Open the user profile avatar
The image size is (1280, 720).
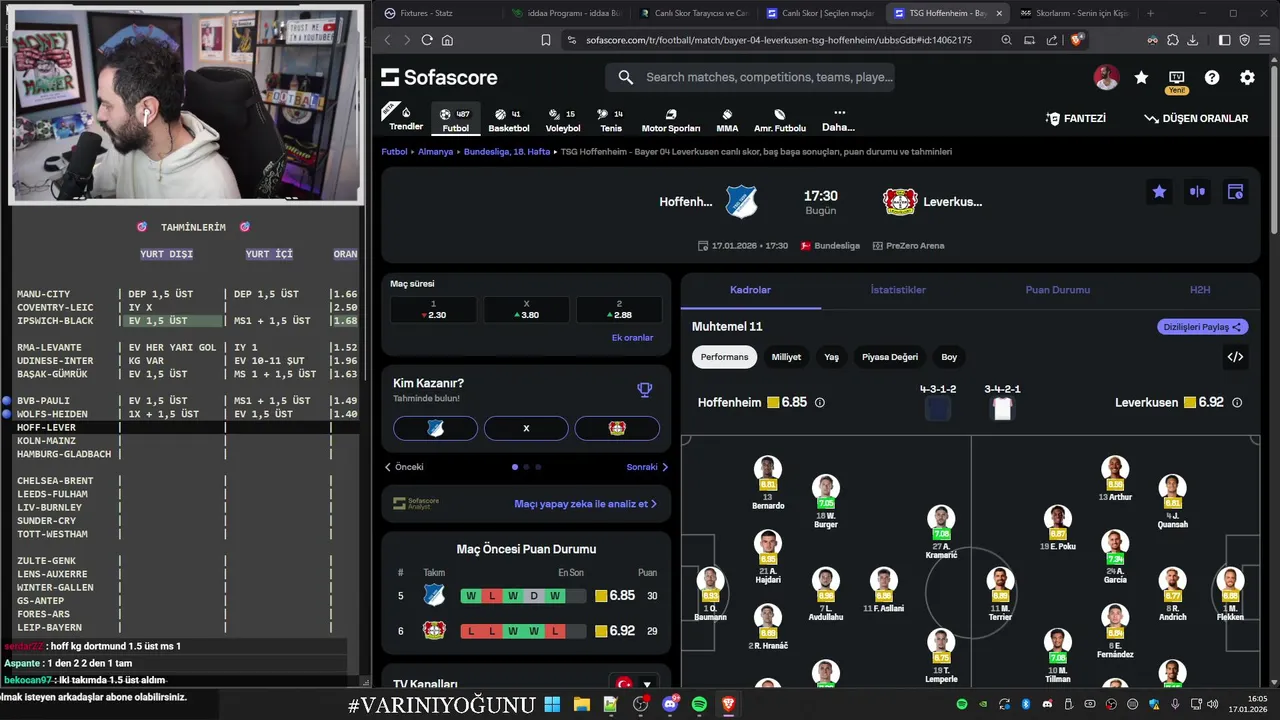1105,77
